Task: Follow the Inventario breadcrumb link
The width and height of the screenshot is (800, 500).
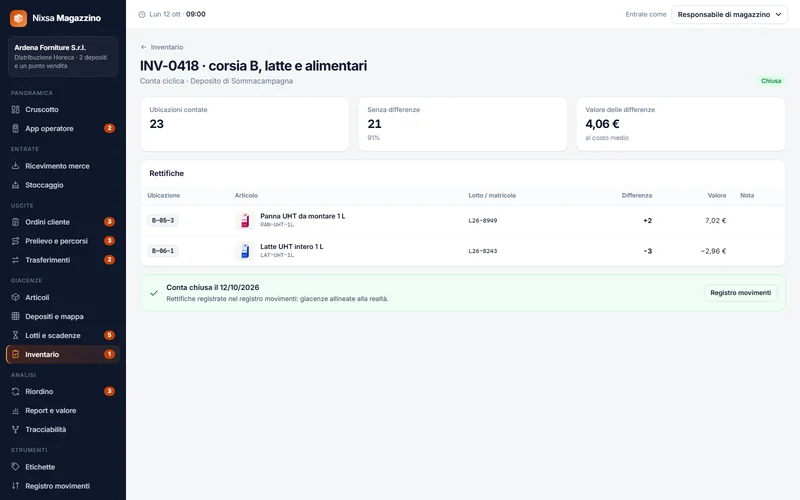Action: tap(166, 47)
